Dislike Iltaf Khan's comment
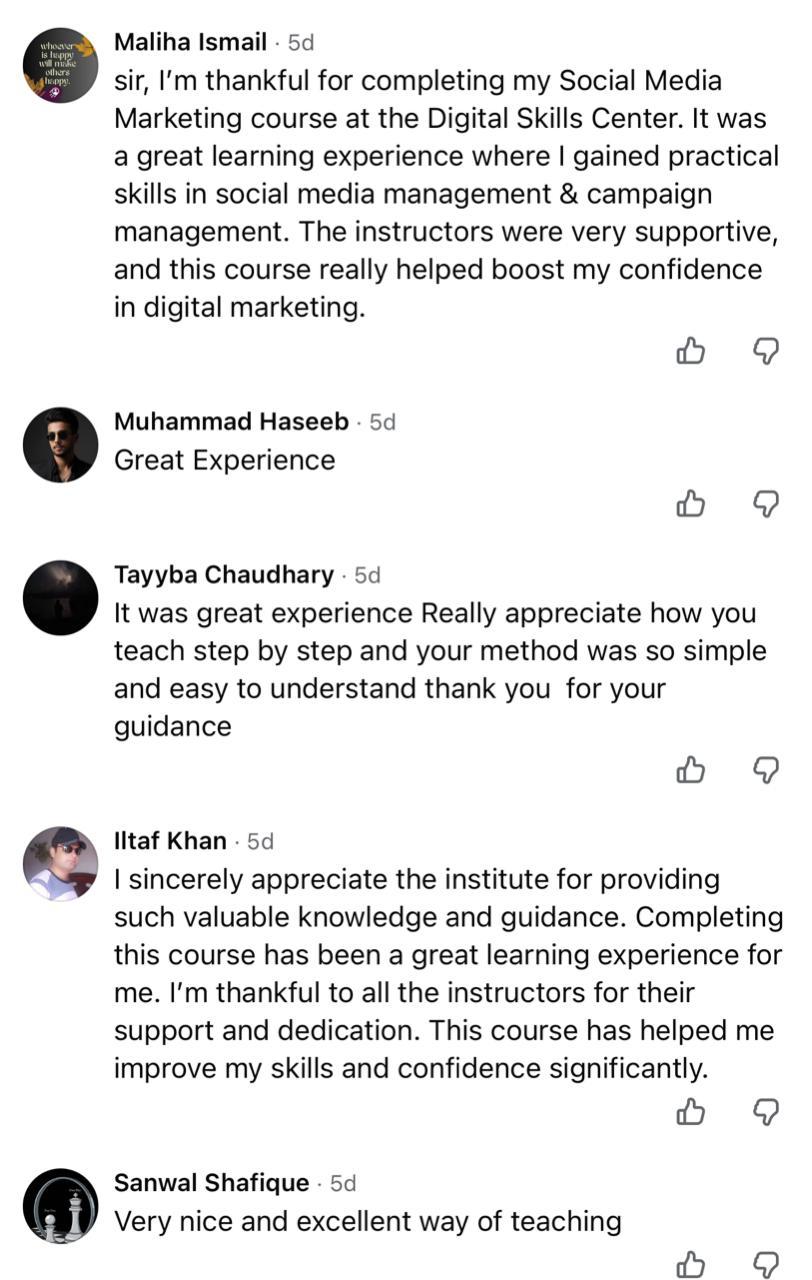 (765, 1111)
